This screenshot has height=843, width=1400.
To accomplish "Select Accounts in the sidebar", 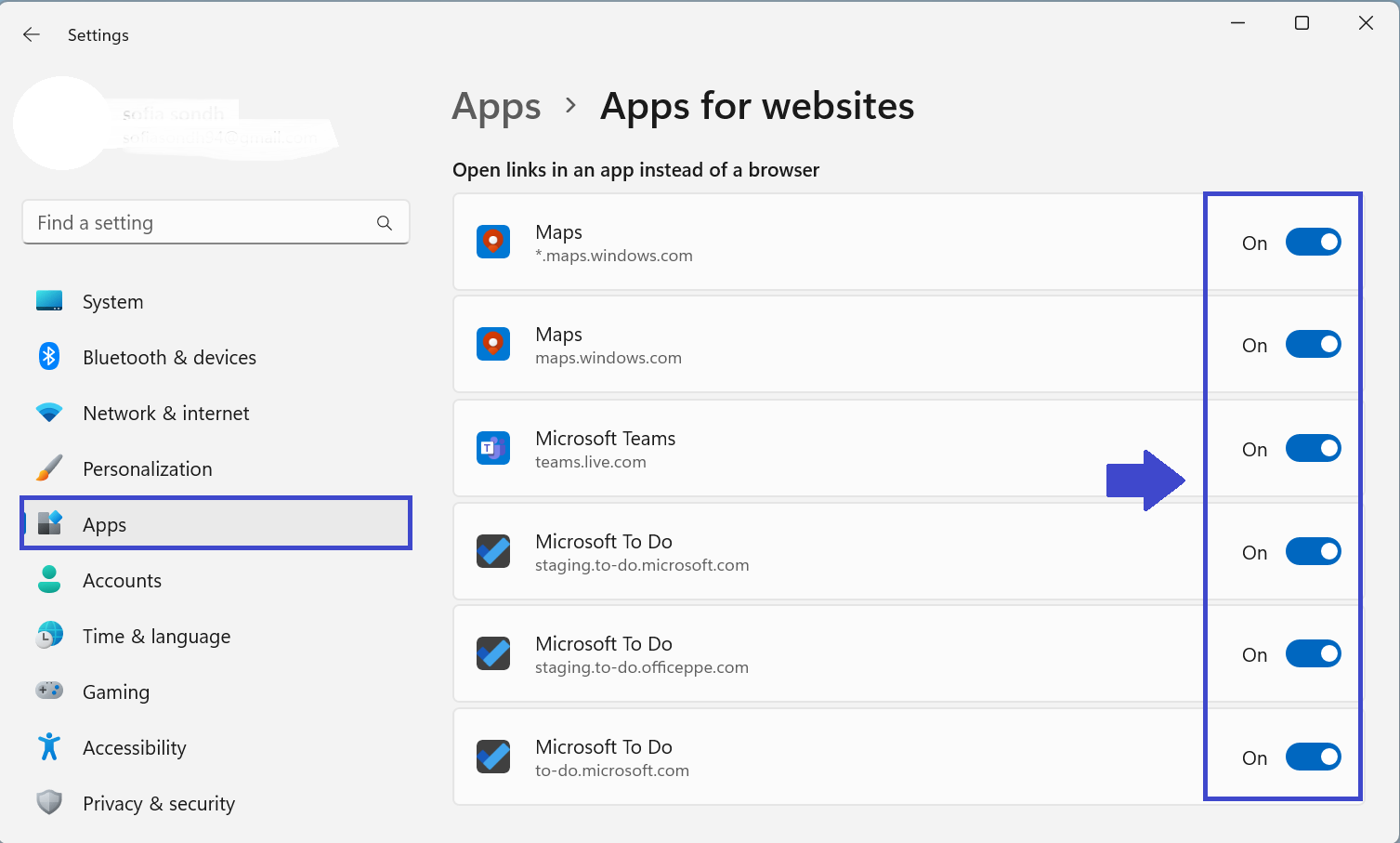I will point(122,581).
